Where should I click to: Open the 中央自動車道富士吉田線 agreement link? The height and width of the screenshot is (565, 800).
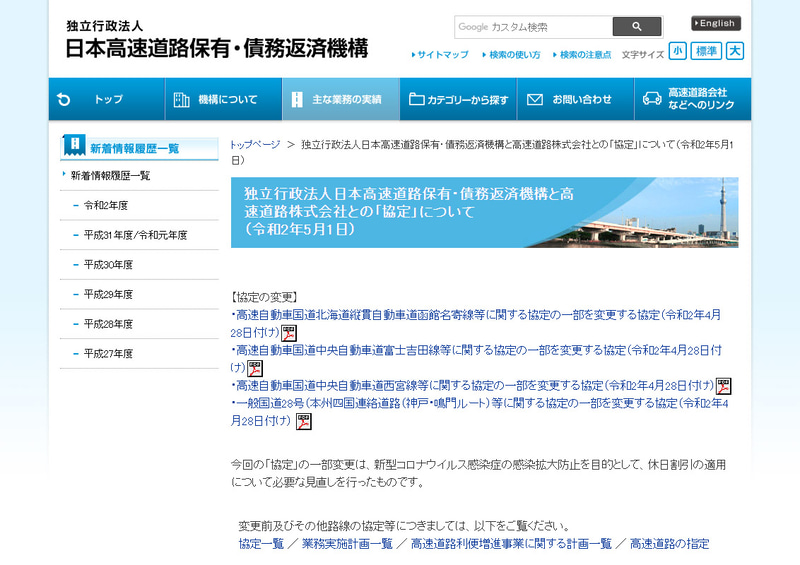point(476,358)
